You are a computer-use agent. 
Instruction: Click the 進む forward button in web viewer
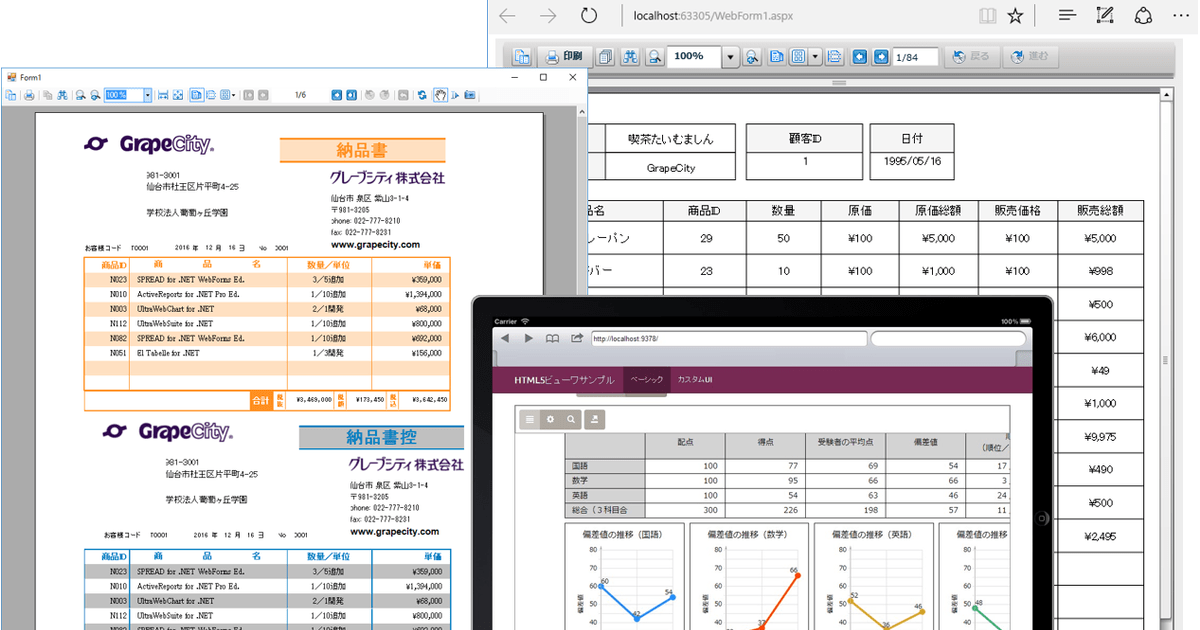(x=1030, y=57)
